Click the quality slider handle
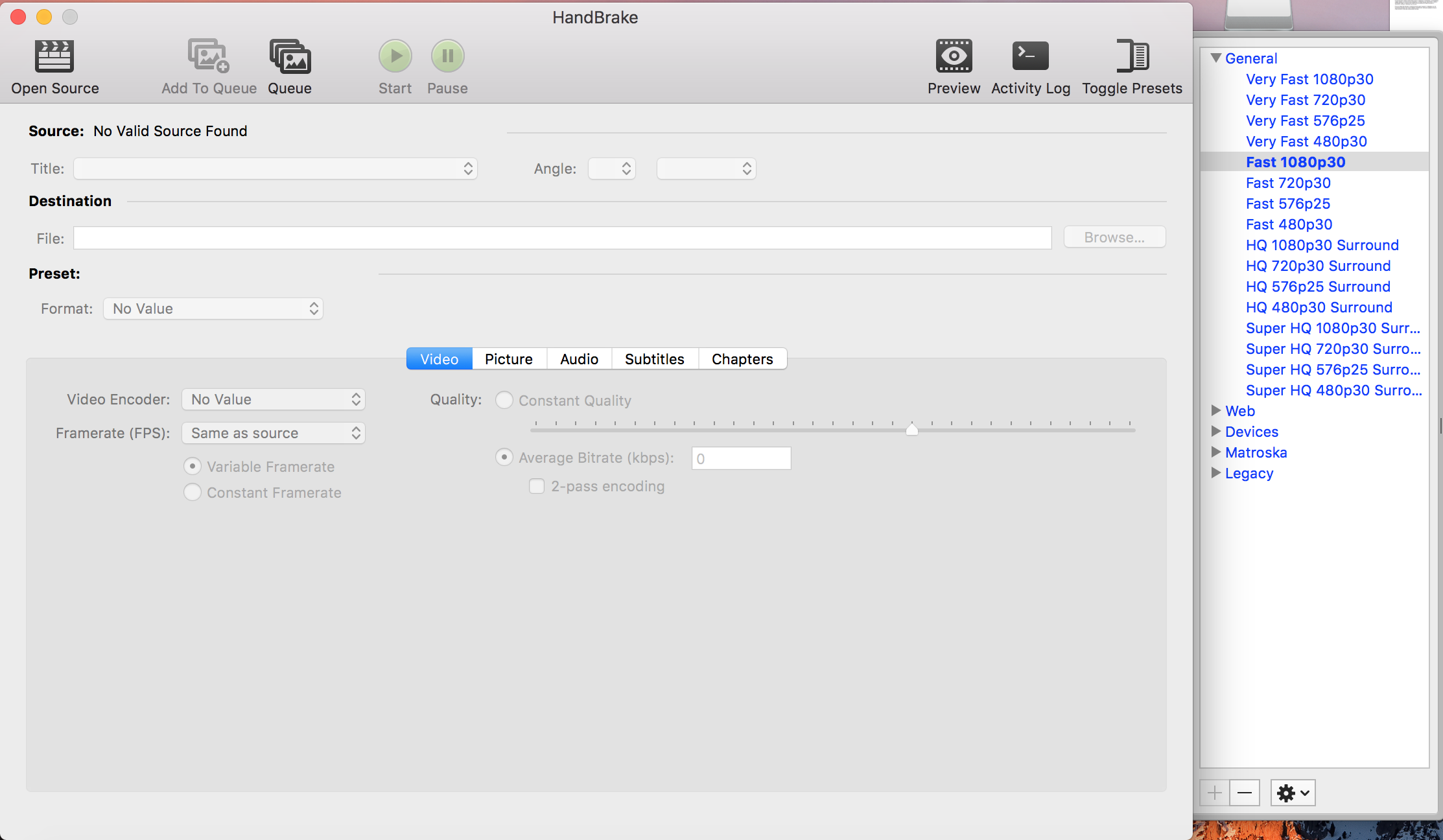This screenshot has width=1443, height=840. (x=911, y=429)
